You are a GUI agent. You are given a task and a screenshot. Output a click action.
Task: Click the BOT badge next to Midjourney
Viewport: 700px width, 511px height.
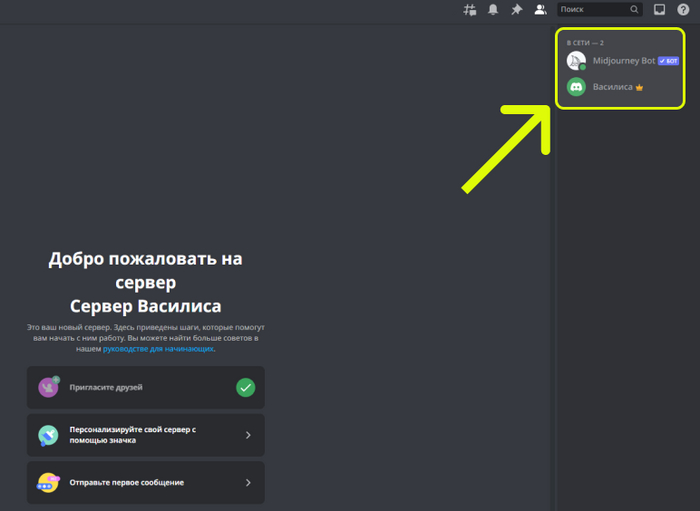click(668, 61)
